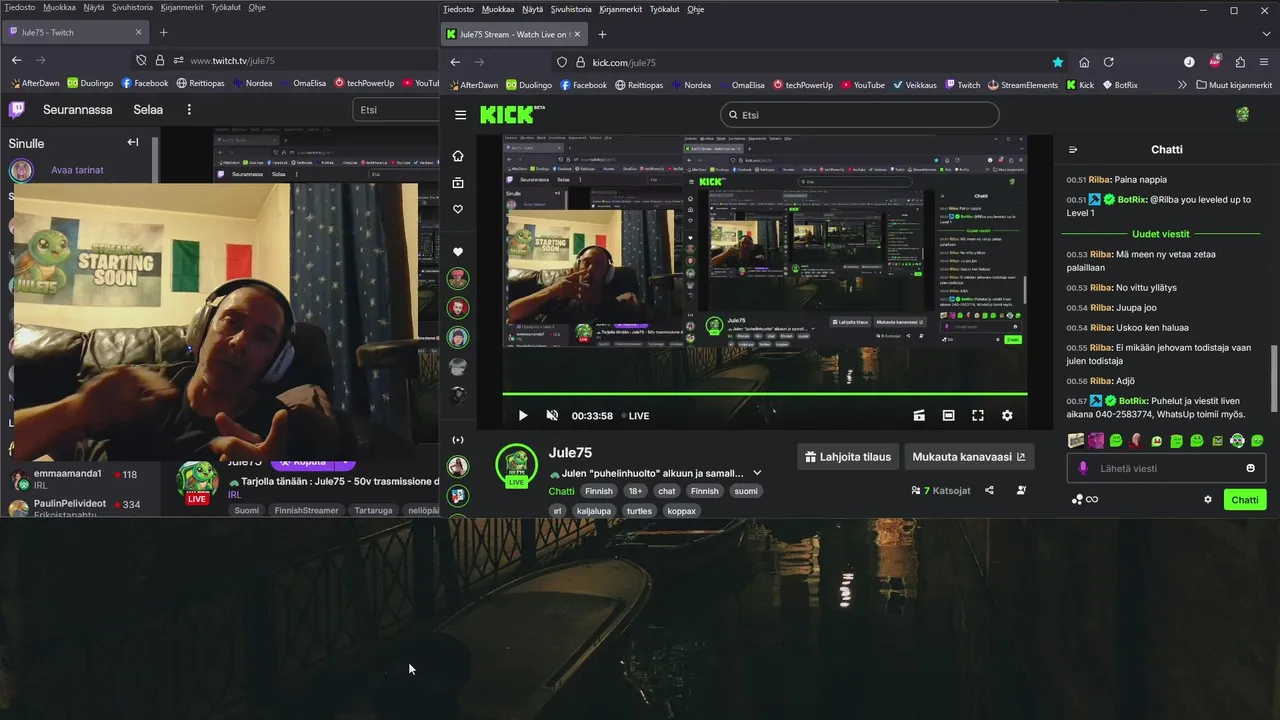This screenshot has height=720, width=1280.
Task: Click the Twitch logo
Action: [17, 109]
